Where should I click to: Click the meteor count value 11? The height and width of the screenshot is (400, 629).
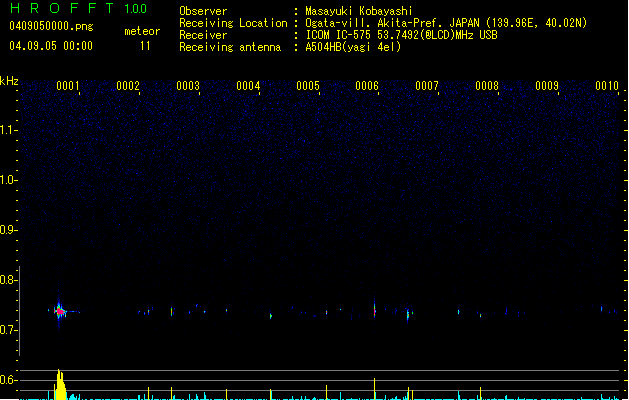click(x=145, y=46)
